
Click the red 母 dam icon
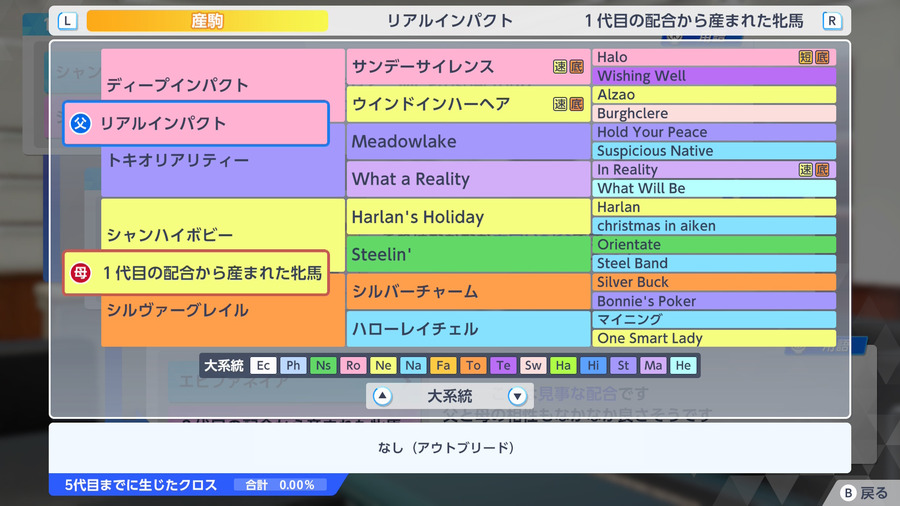tap(80, 273)
